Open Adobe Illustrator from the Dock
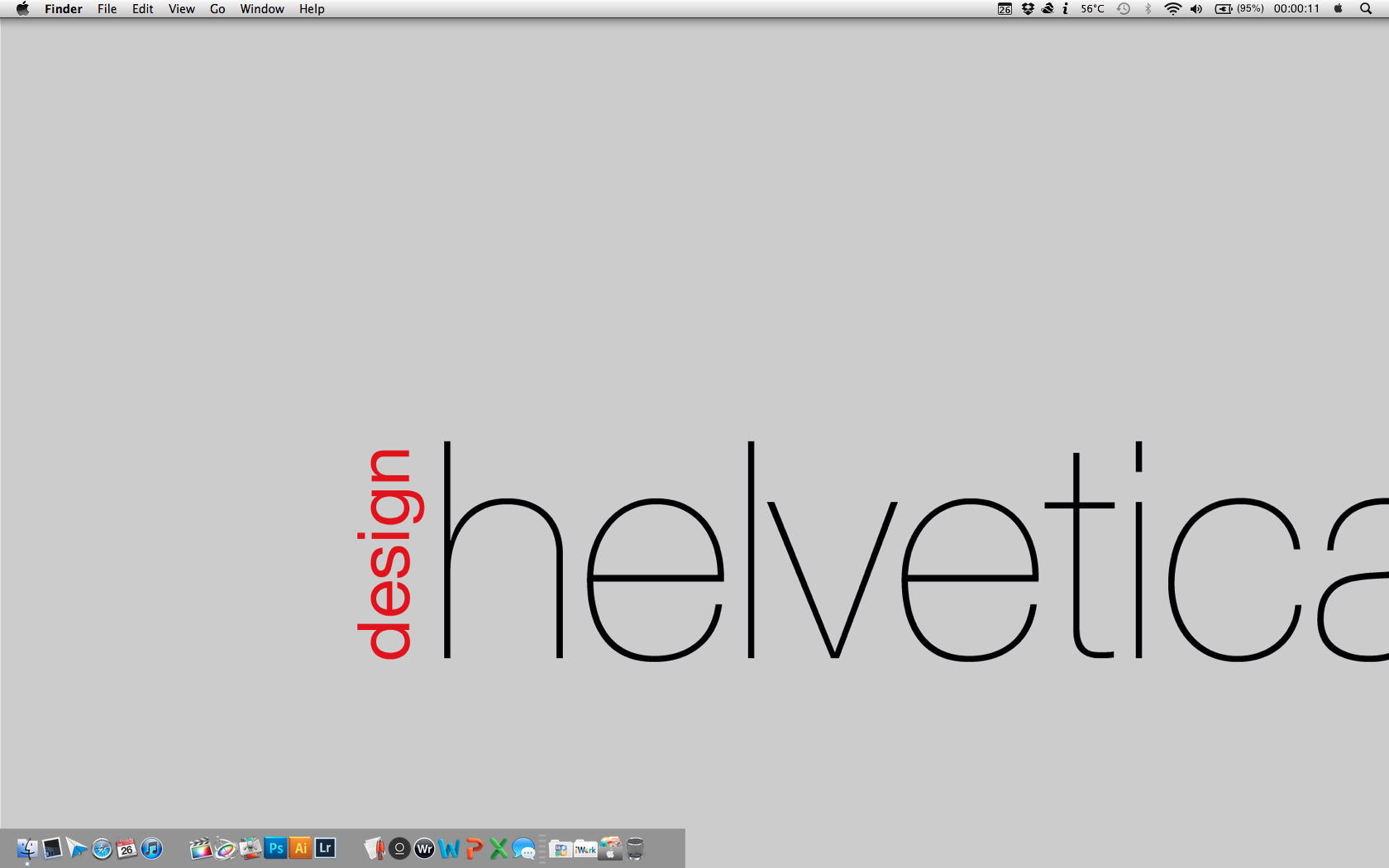This screenshot has height=868, width=1389. click(x=301, y=849)
